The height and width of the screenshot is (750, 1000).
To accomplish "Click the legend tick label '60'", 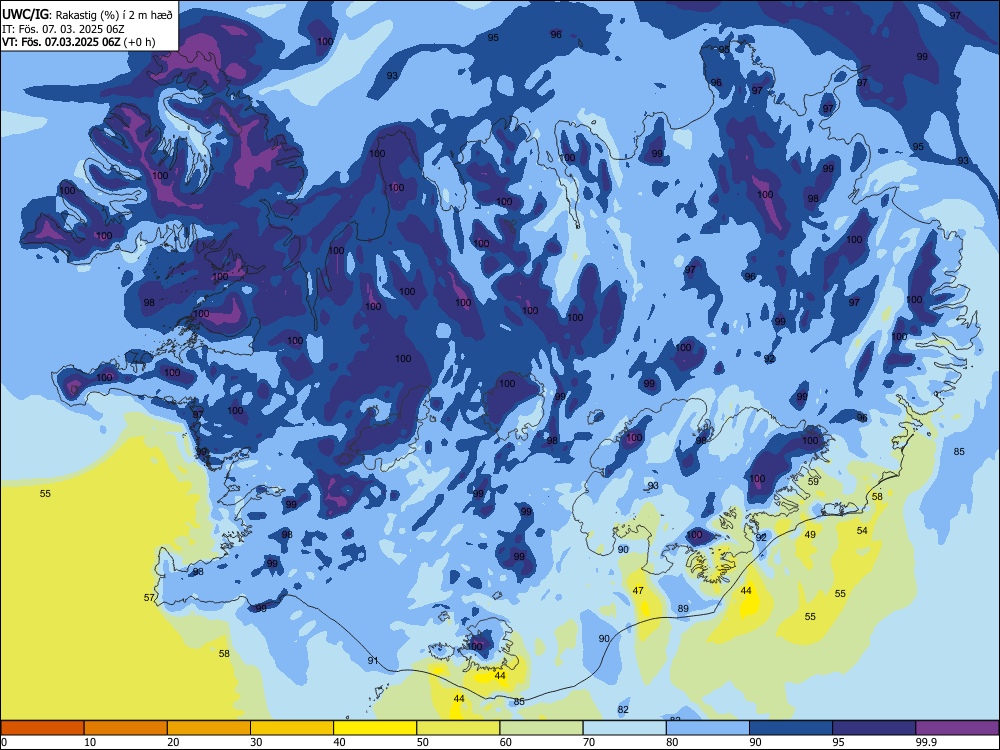I will [x=506, y=742].
